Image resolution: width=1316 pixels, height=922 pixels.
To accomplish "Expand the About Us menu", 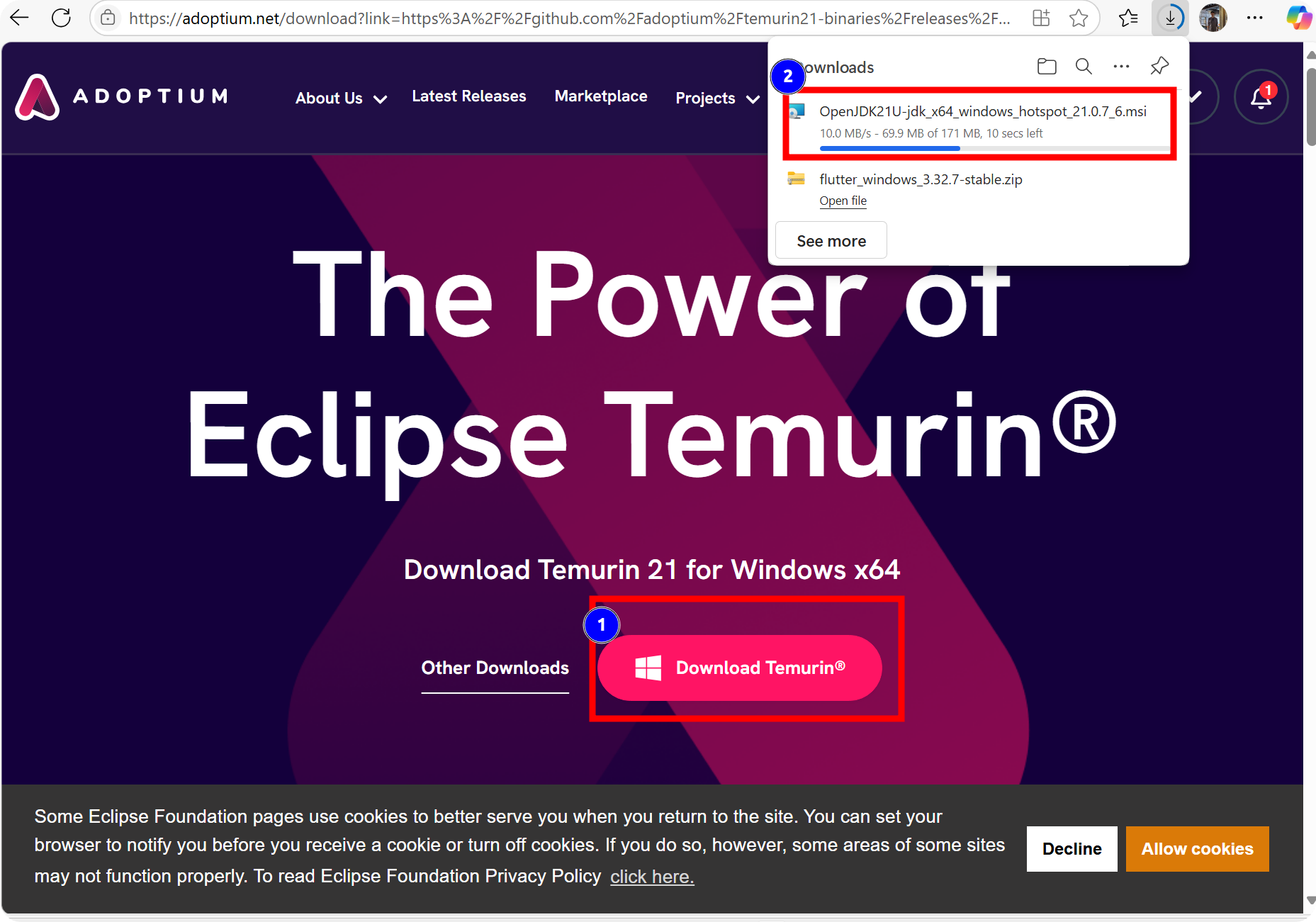I will coord(341,99).
